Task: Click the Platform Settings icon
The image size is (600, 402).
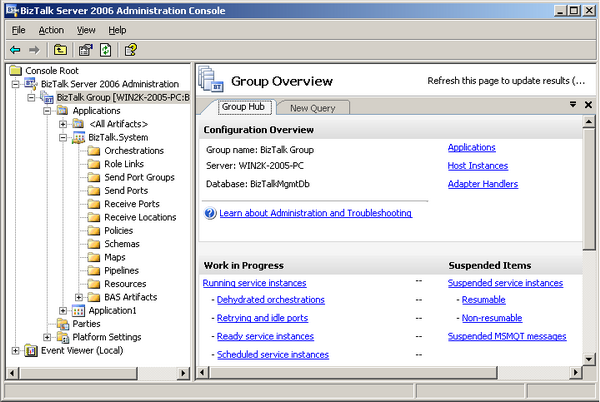Action: [x=63, y=337]
